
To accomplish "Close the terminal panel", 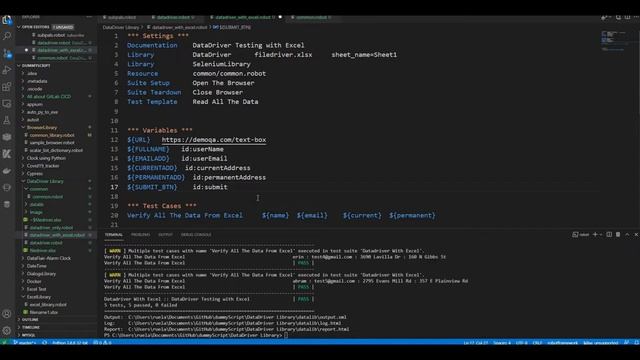I will coord(636,234).
